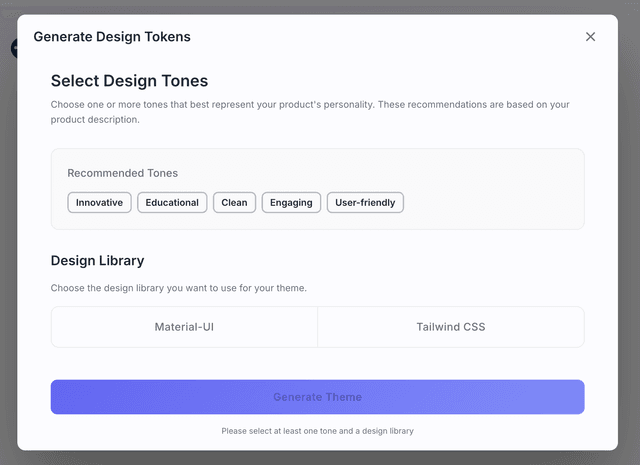Click 'Choose the design library' description text
Viewport: 640px width, 465px height.
click(x=178, y=288)
